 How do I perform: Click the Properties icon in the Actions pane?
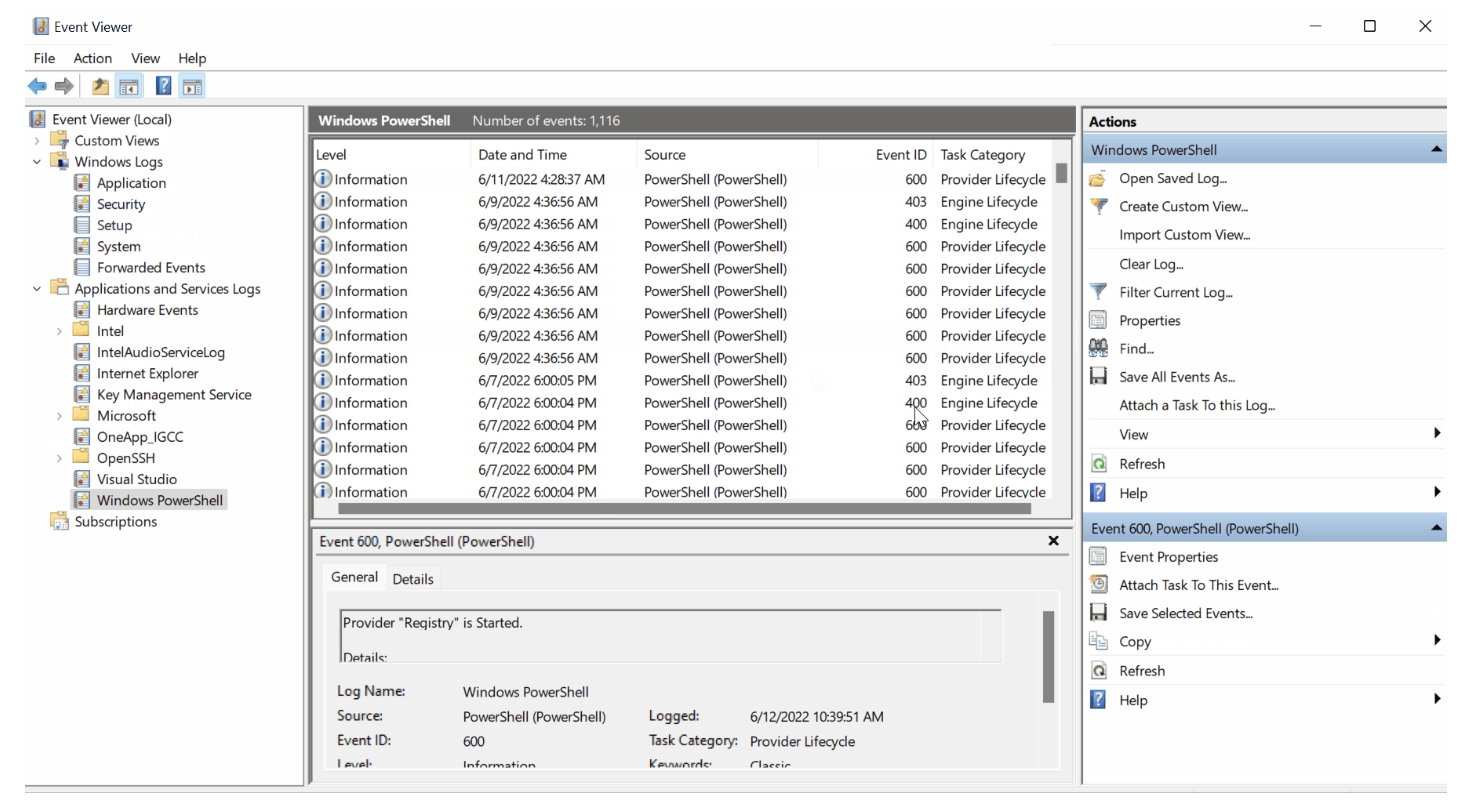pos(1098,321)
